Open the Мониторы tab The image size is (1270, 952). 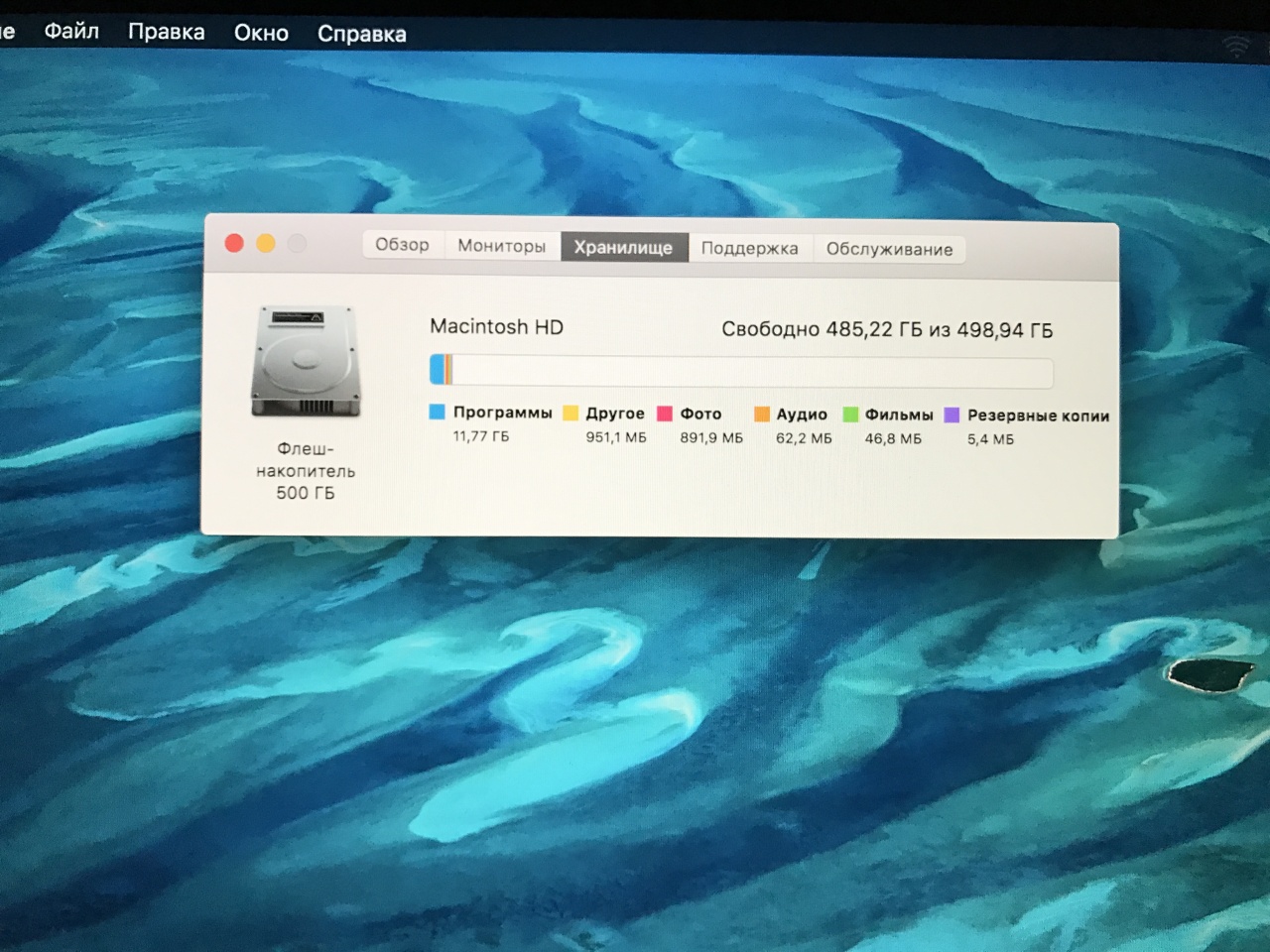tap(501, 246)
